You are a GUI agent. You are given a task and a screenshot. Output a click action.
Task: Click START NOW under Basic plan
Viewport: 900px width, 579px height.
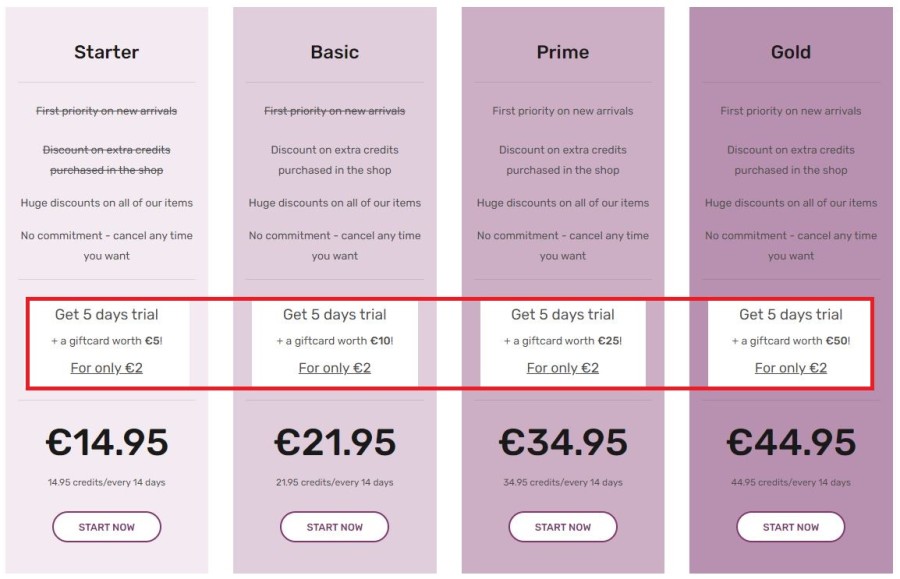tap(334, 526)
